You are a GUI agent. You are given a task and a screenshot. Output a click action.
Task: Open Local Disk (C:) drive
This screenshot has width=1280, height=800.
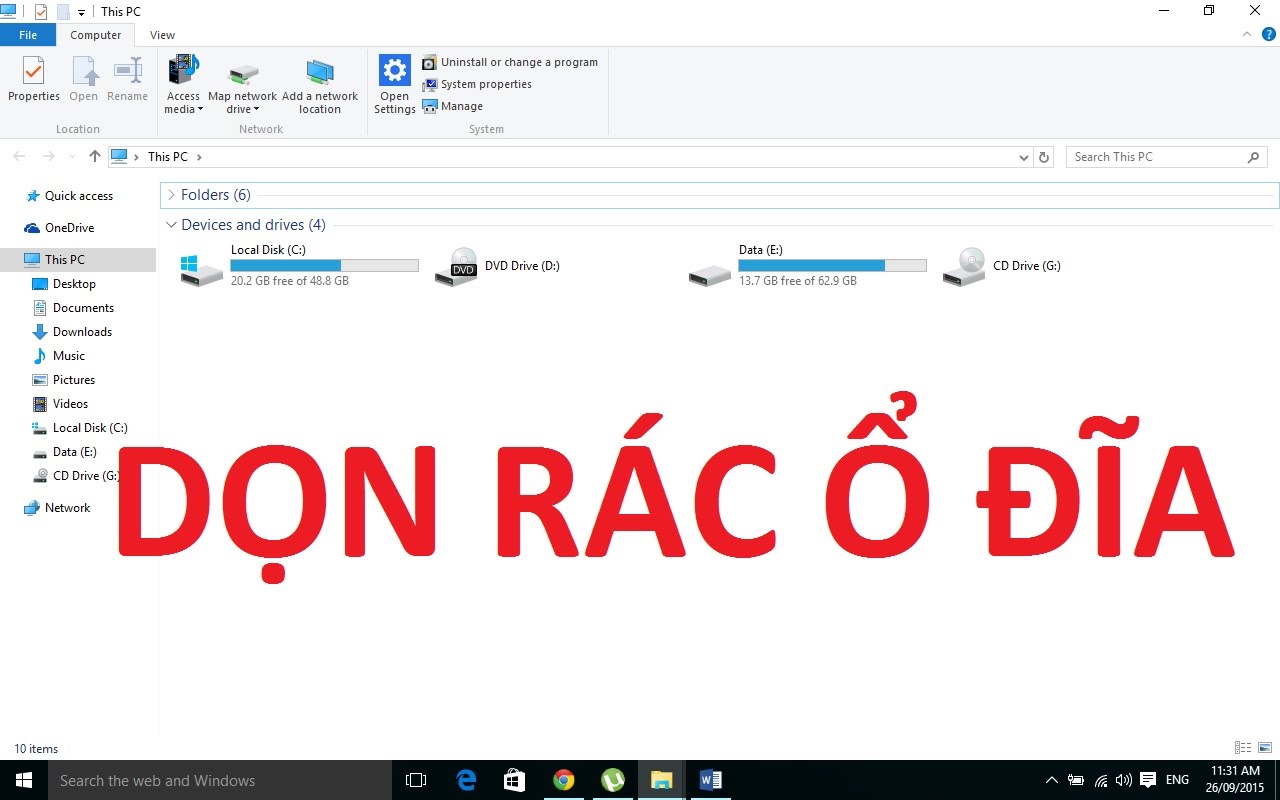[x=269, y=250]
